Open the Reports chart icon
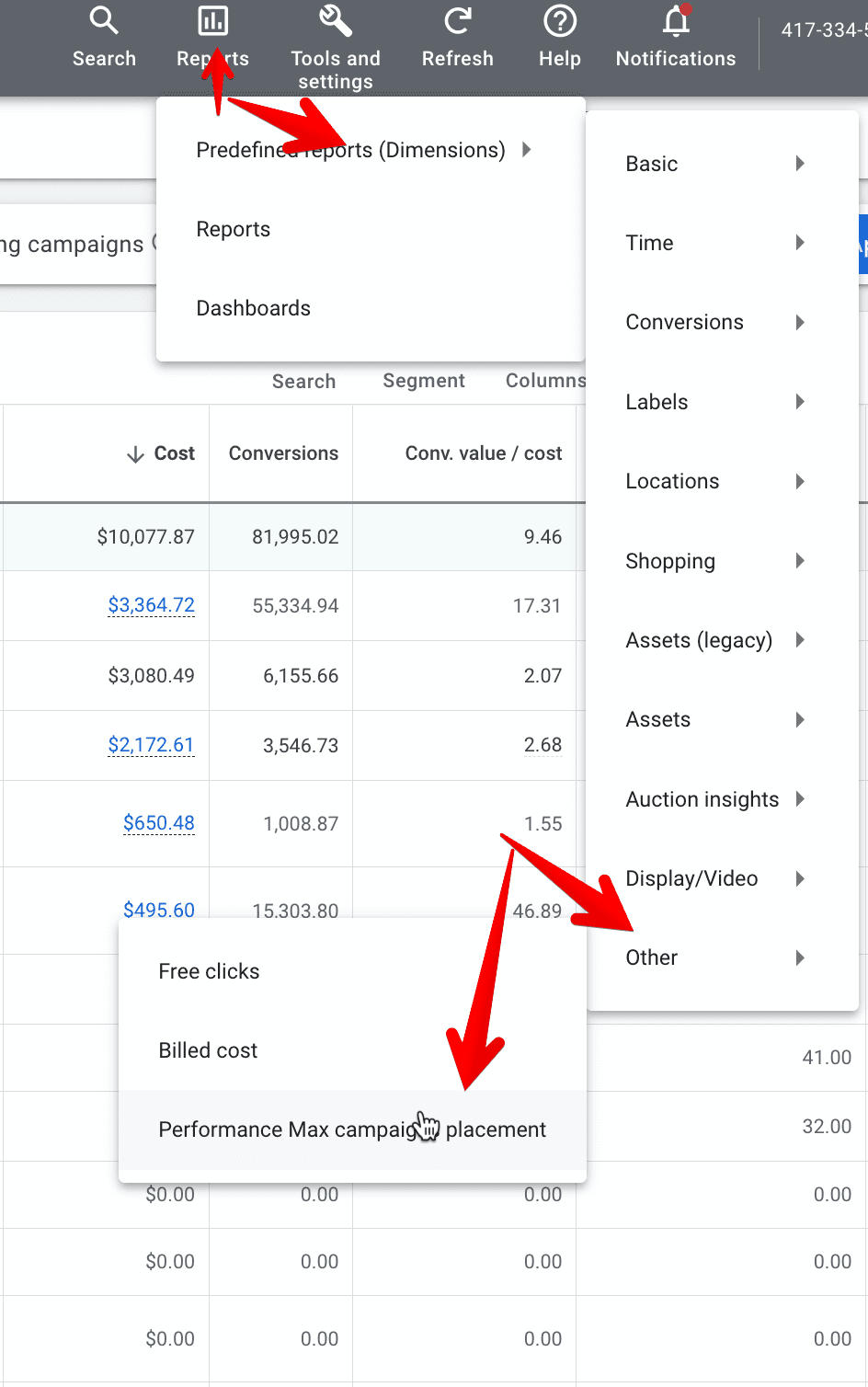 [212, 20]
